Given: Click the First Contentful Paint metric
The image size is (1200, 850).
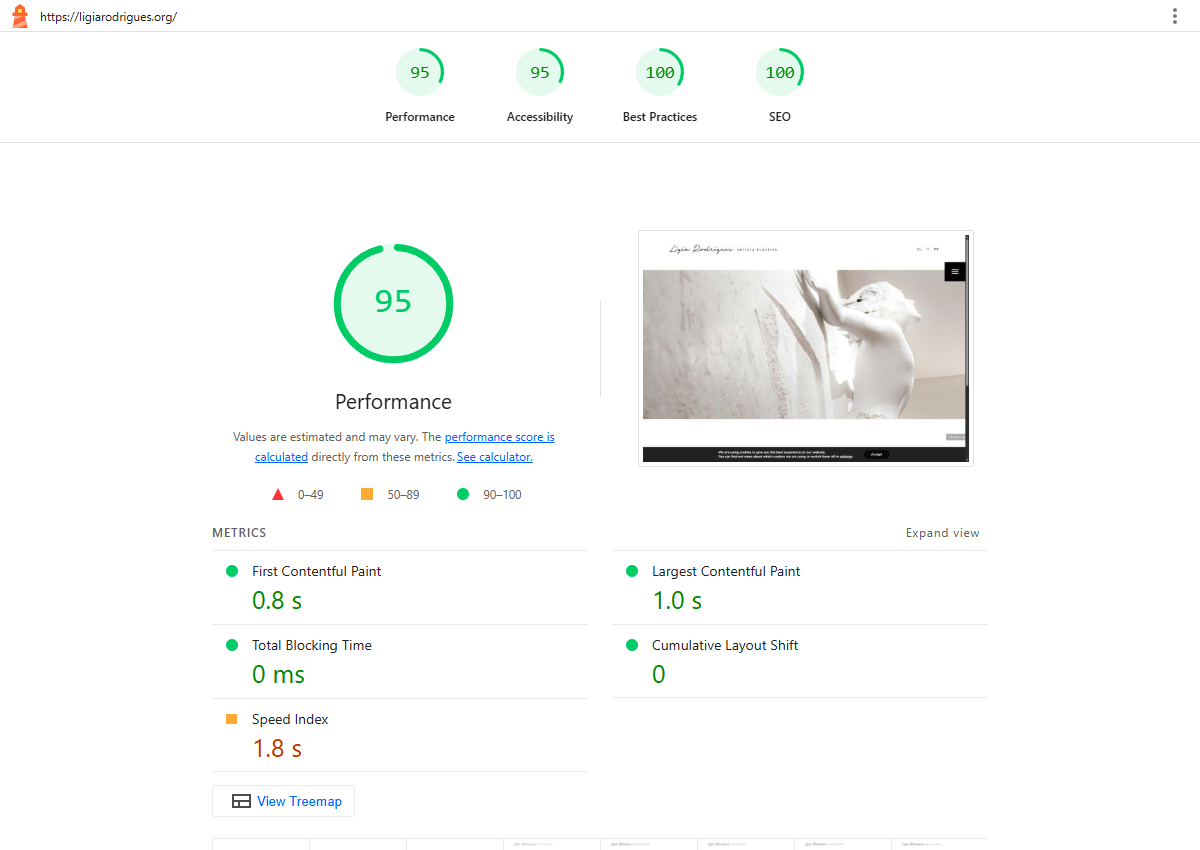Looking at the screenshot, I should [x=400, y=588].
